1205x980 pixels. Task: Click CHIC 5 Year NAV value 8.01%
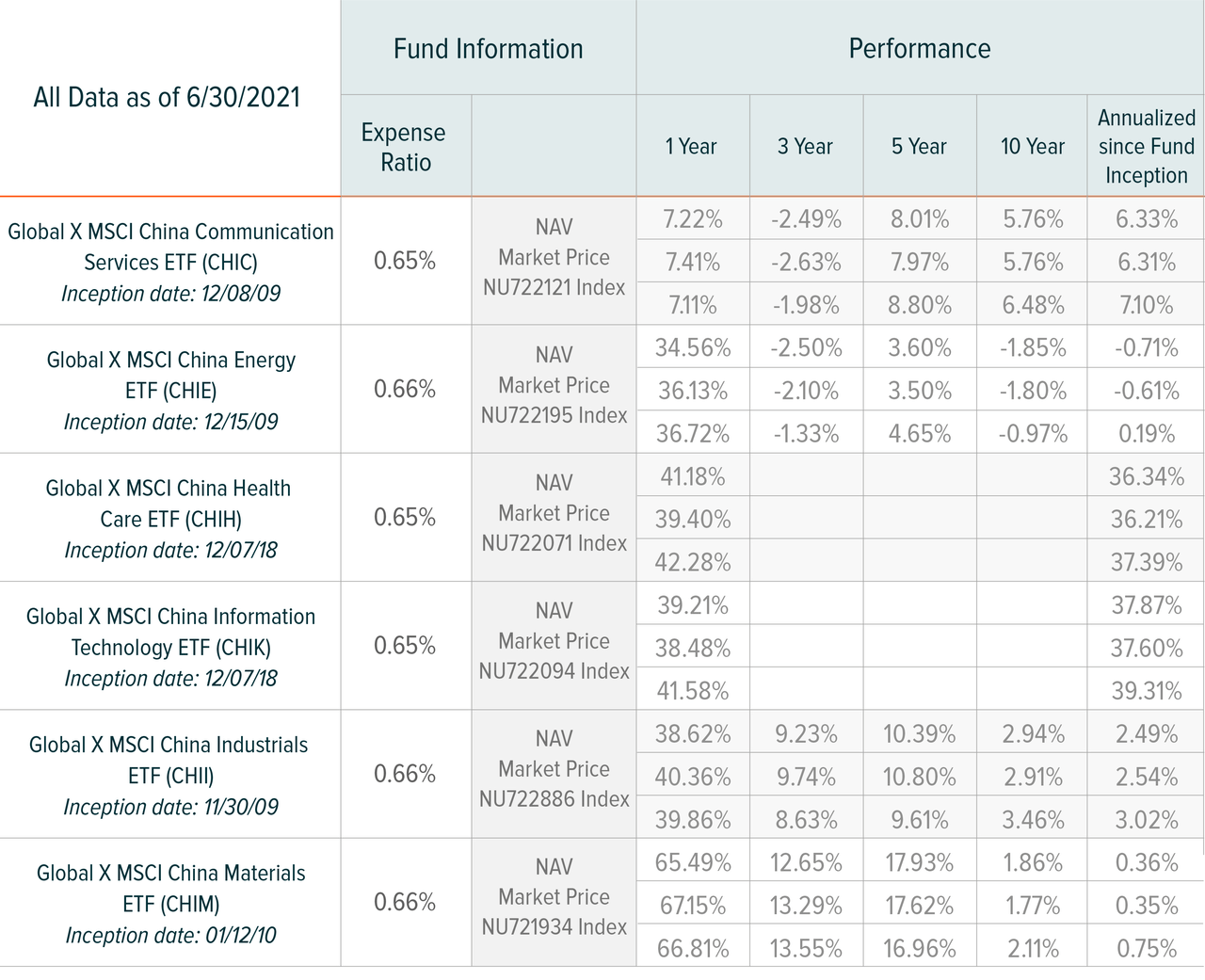pos(920,219)
